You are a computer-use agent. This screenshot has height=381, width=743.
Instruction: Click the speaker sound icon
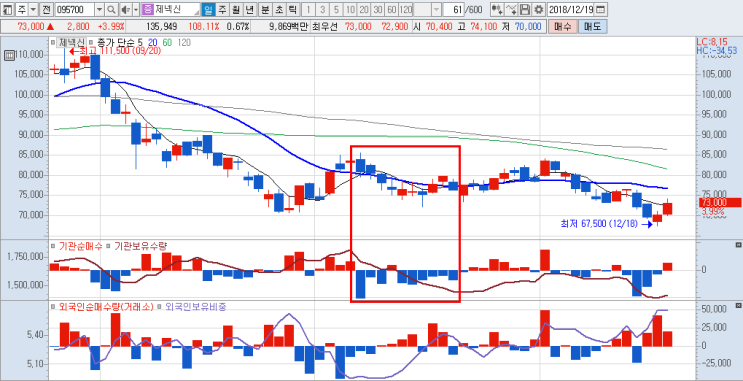point(125,9)
